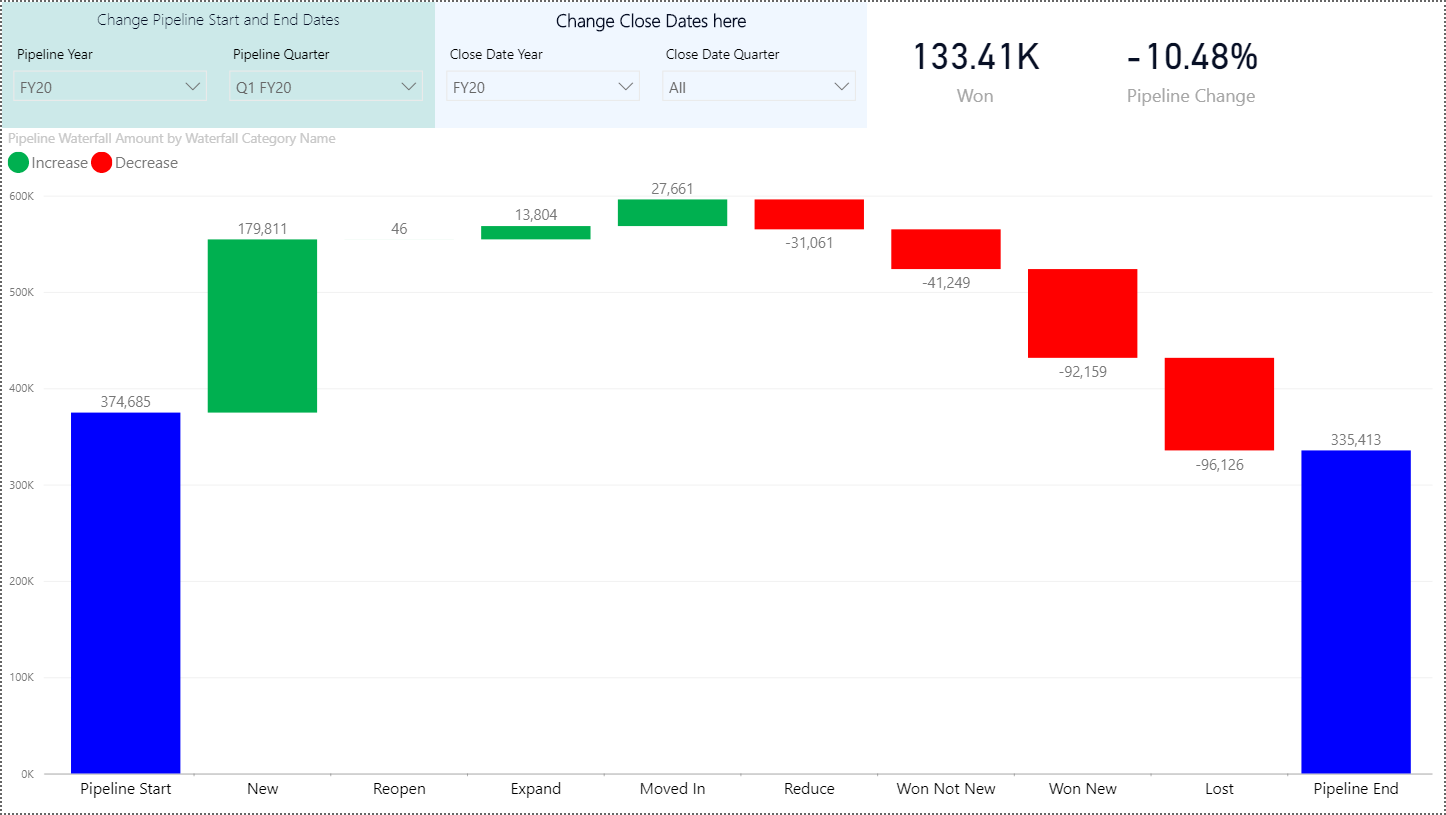Click the chart title 'Pipeline Waterfall Amount by Waterfall Category Name'
1446x815 pixels.
172,139
